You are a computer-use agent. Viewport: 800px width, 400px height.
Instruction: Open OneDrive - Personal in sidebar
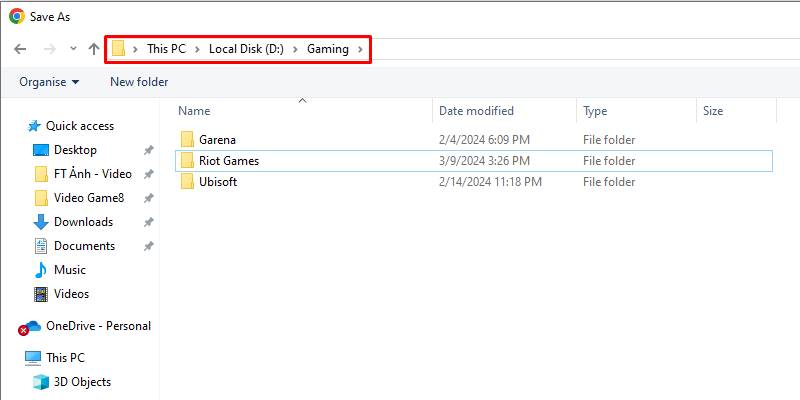click(x=98, y=326)
